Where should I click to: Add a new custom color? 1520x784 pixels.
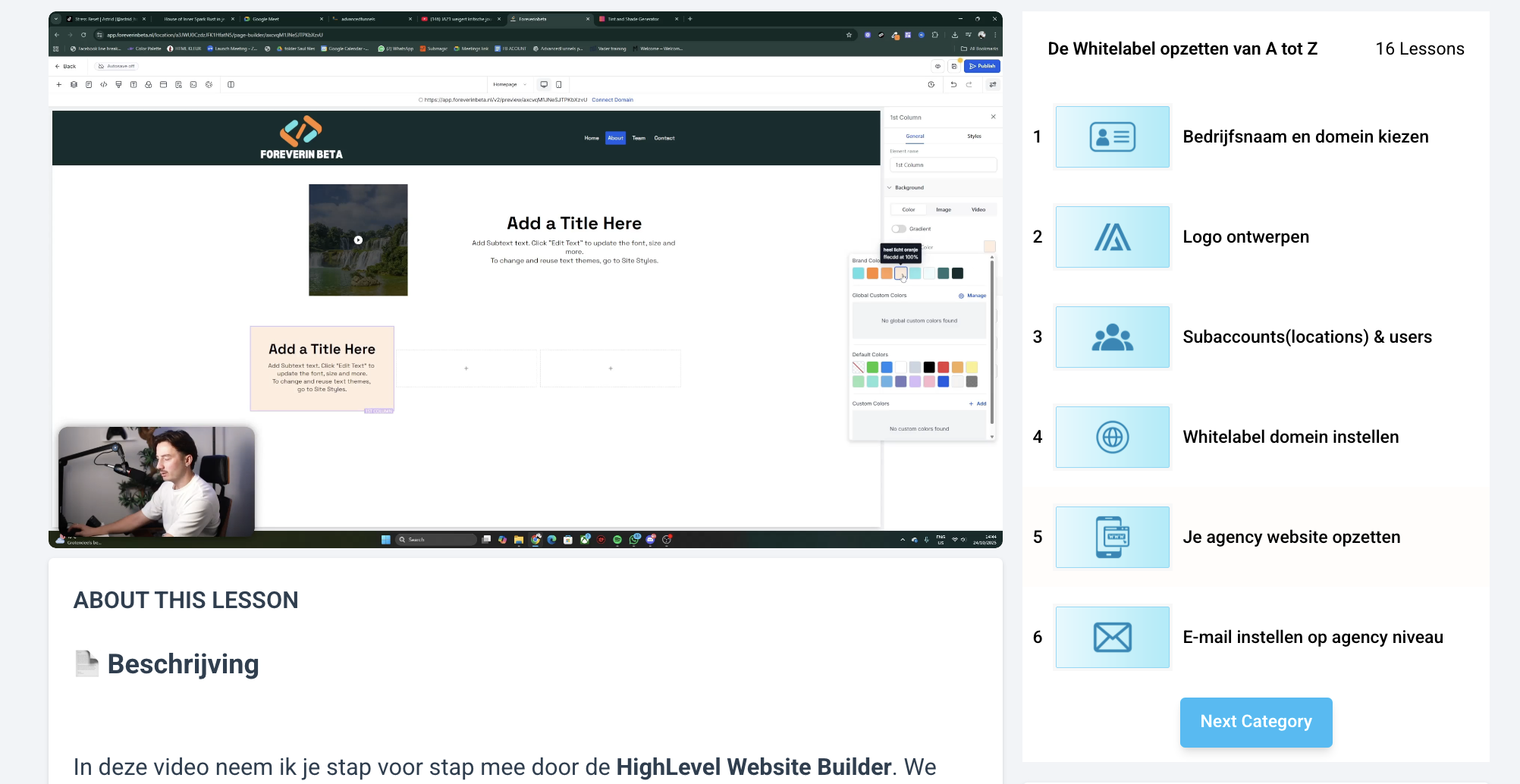(978, 403)
